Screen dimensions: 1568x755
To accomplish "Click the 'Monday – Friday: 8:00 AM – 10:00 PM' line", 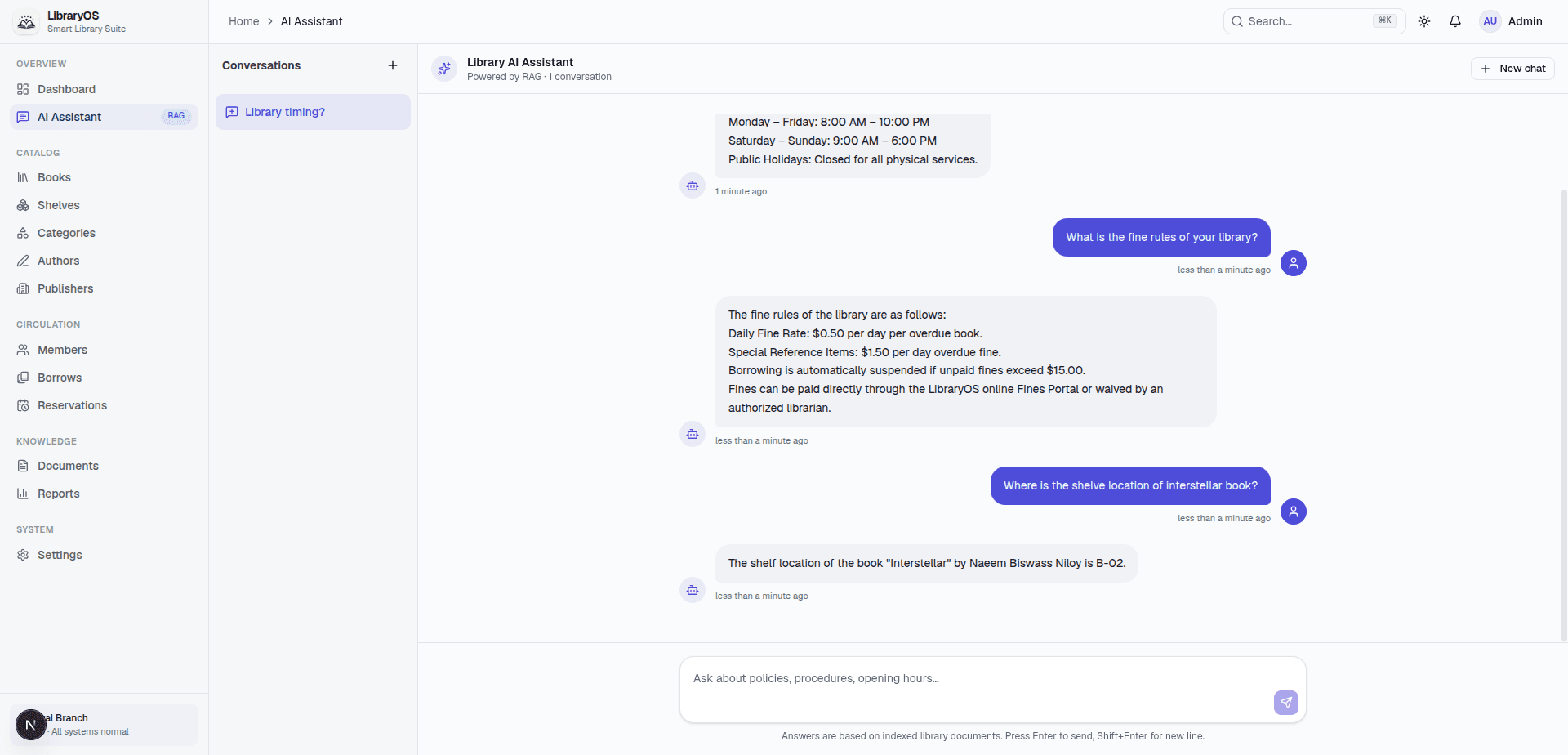I will [x=829, y=122].
